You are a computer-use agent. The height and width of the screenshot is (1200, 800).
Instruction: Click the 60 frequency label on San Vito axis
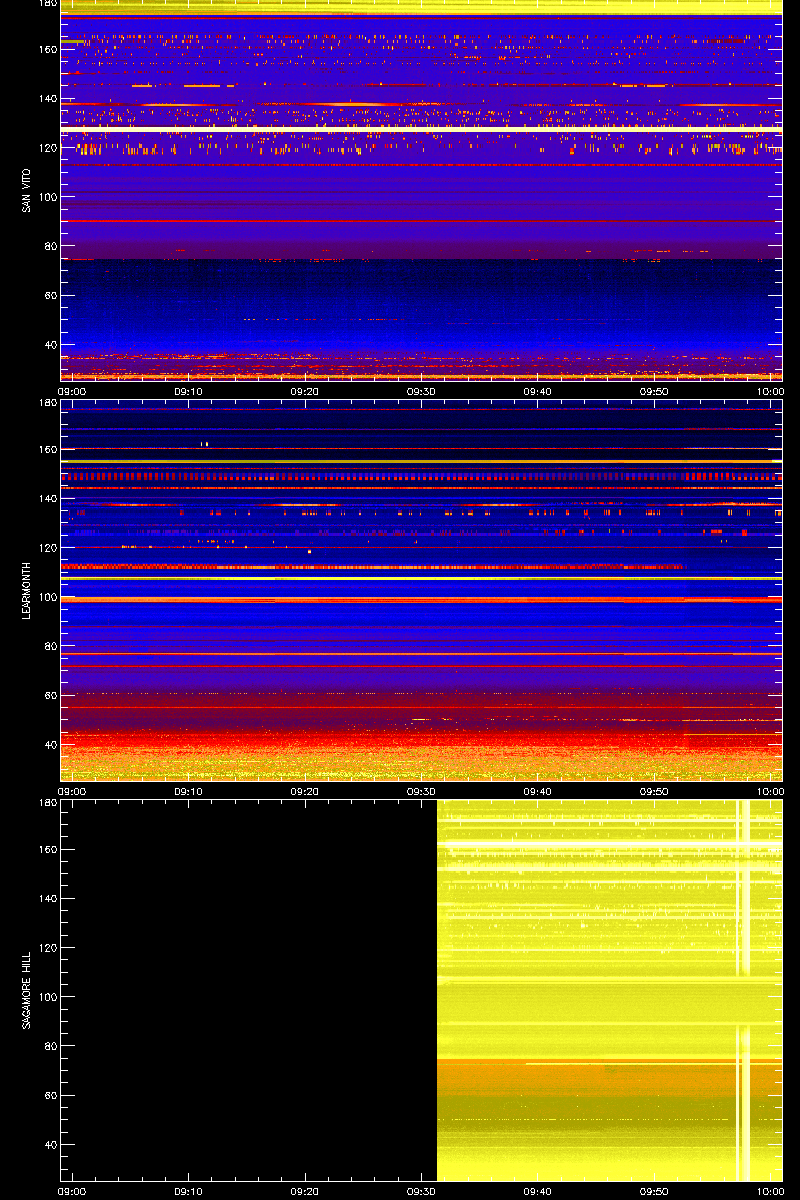(49, 295)
